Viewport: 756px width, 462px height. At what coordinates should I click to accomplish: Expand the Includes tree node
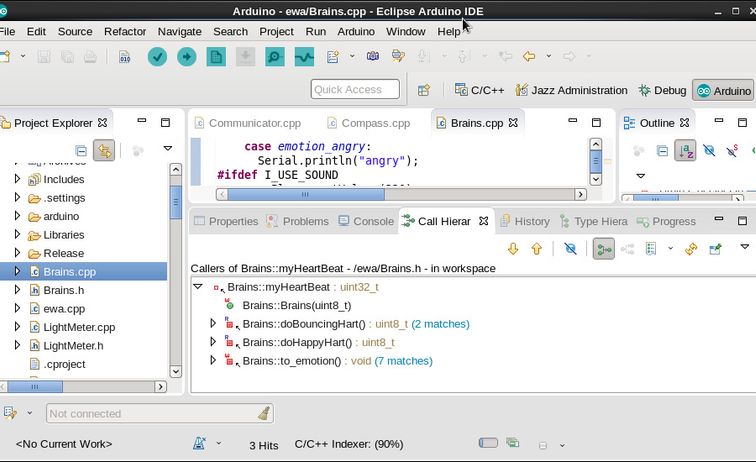[x=17, y=179]
